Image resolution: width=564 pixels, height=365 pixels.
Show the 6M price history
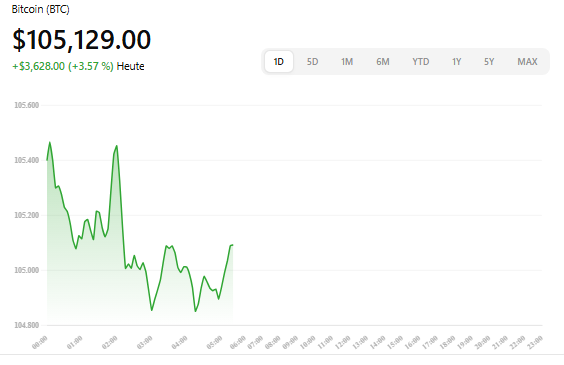(x=383, y=61)
